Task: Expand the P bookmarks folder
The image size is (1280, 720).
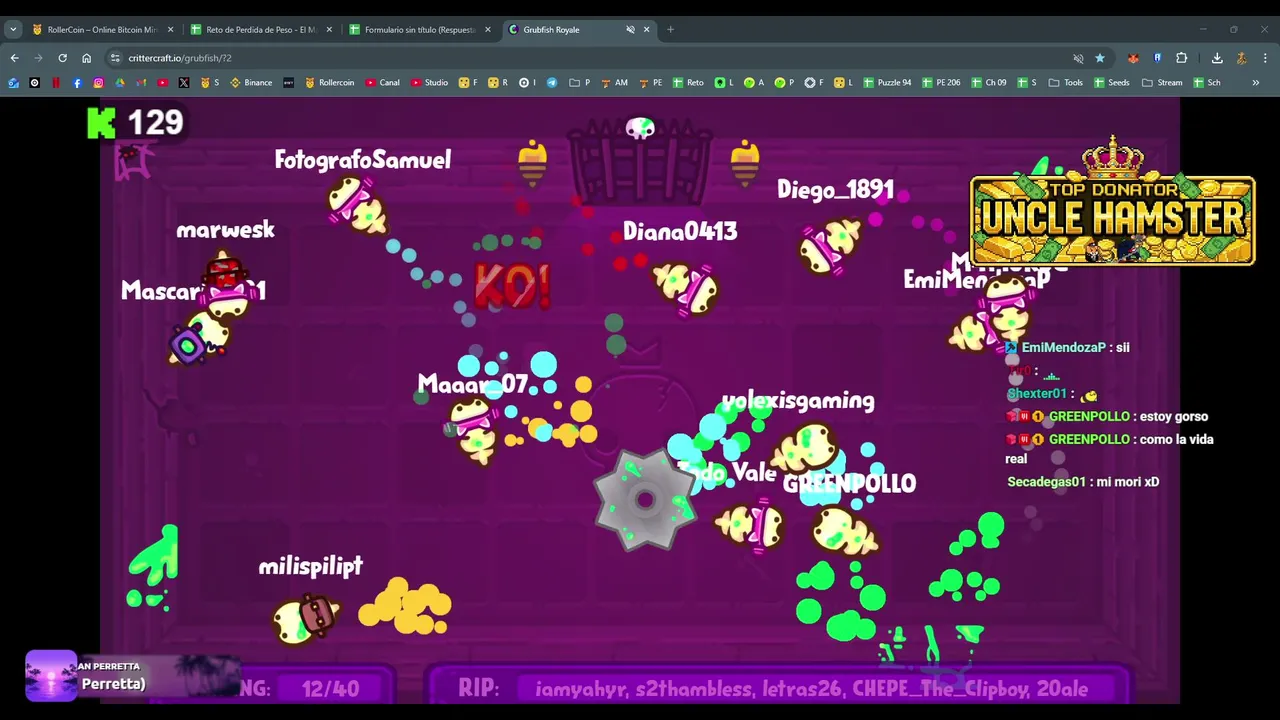Action: (580, 83)
